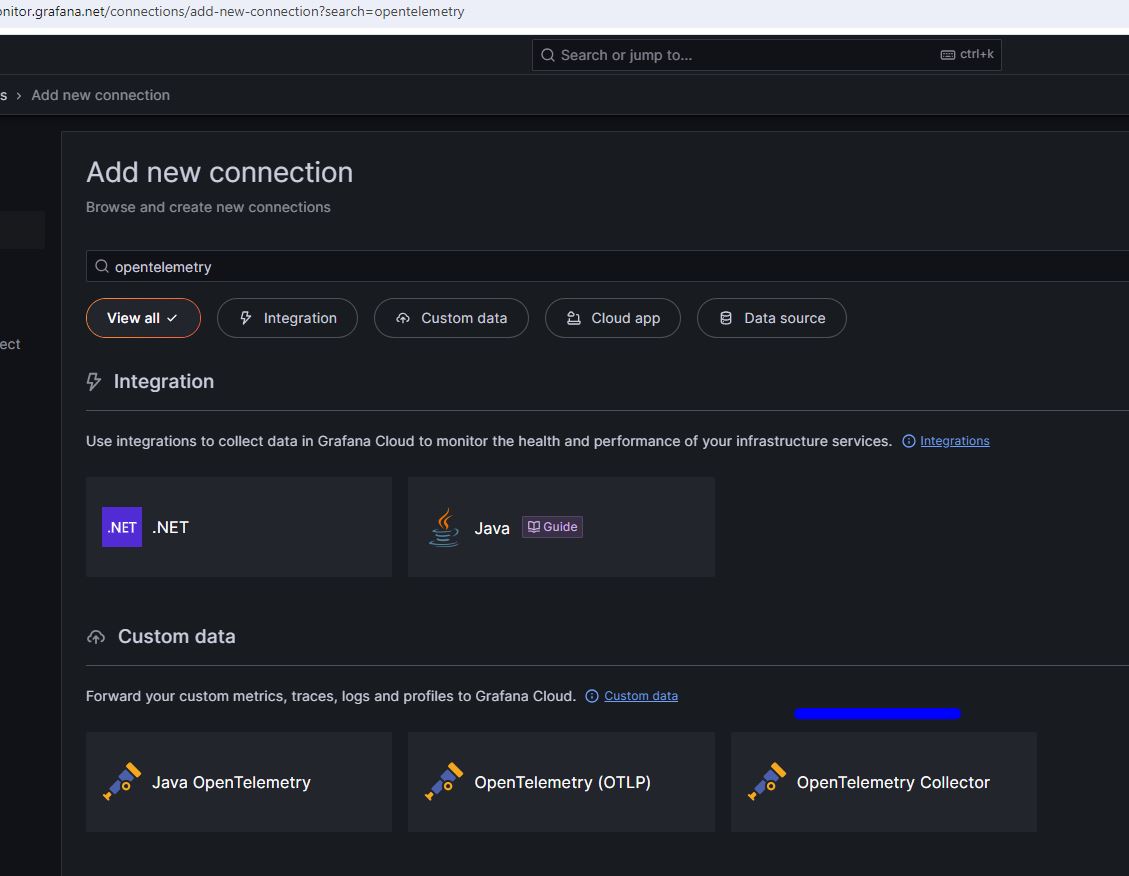Click the book icon in the Guide badge
Image resolution: width=1129 pixels, height=876 pixels.
(534, 527)
